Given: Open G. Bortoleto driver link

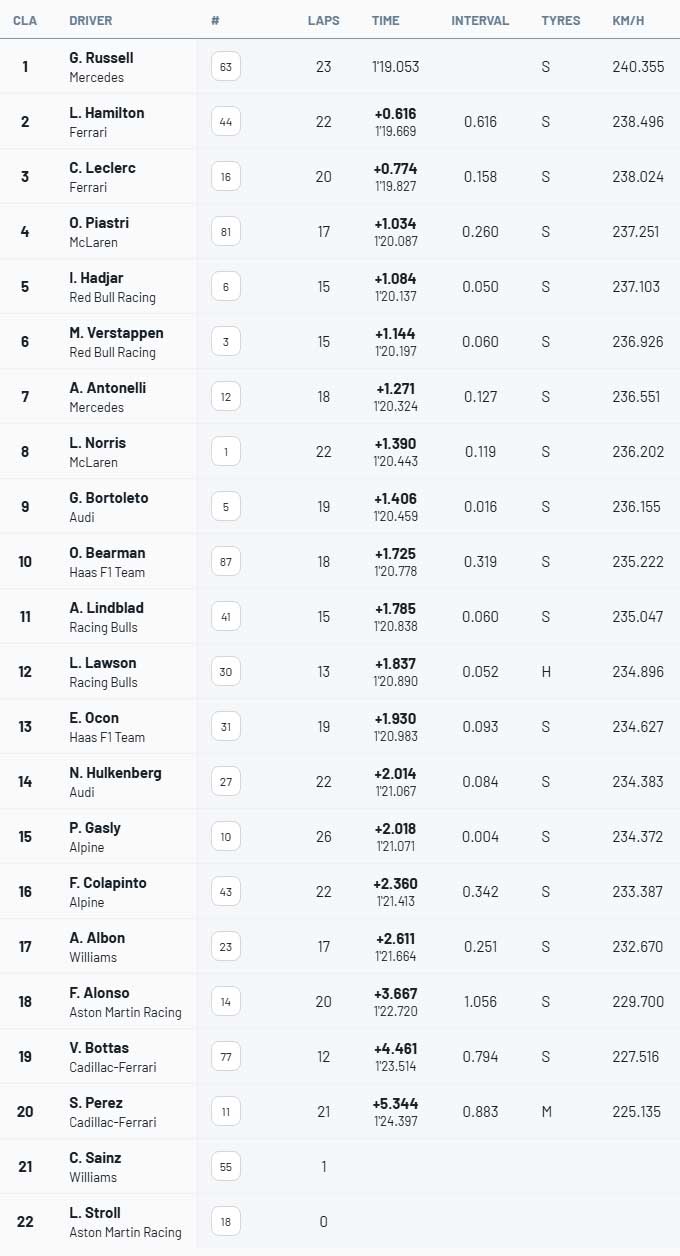Looking at the screenshot, I should click(108, 498).
